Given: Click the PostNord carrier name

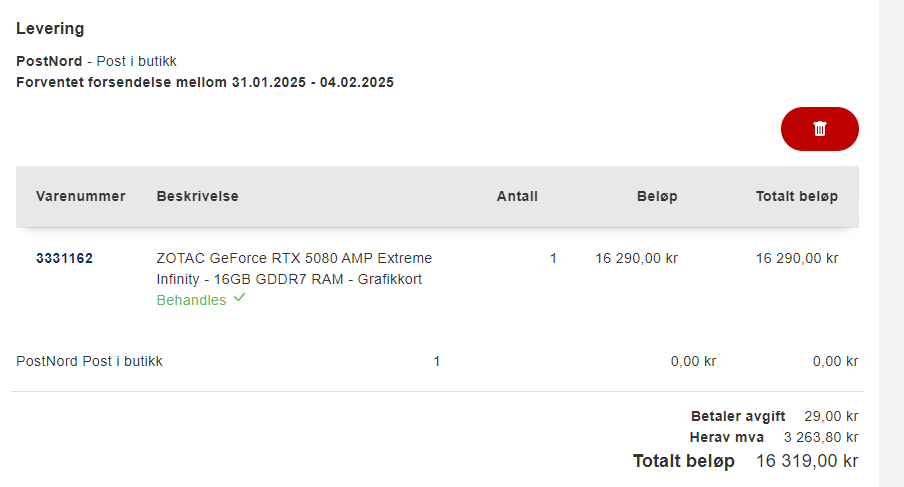Looking at the screenshot, I should 49,61.
